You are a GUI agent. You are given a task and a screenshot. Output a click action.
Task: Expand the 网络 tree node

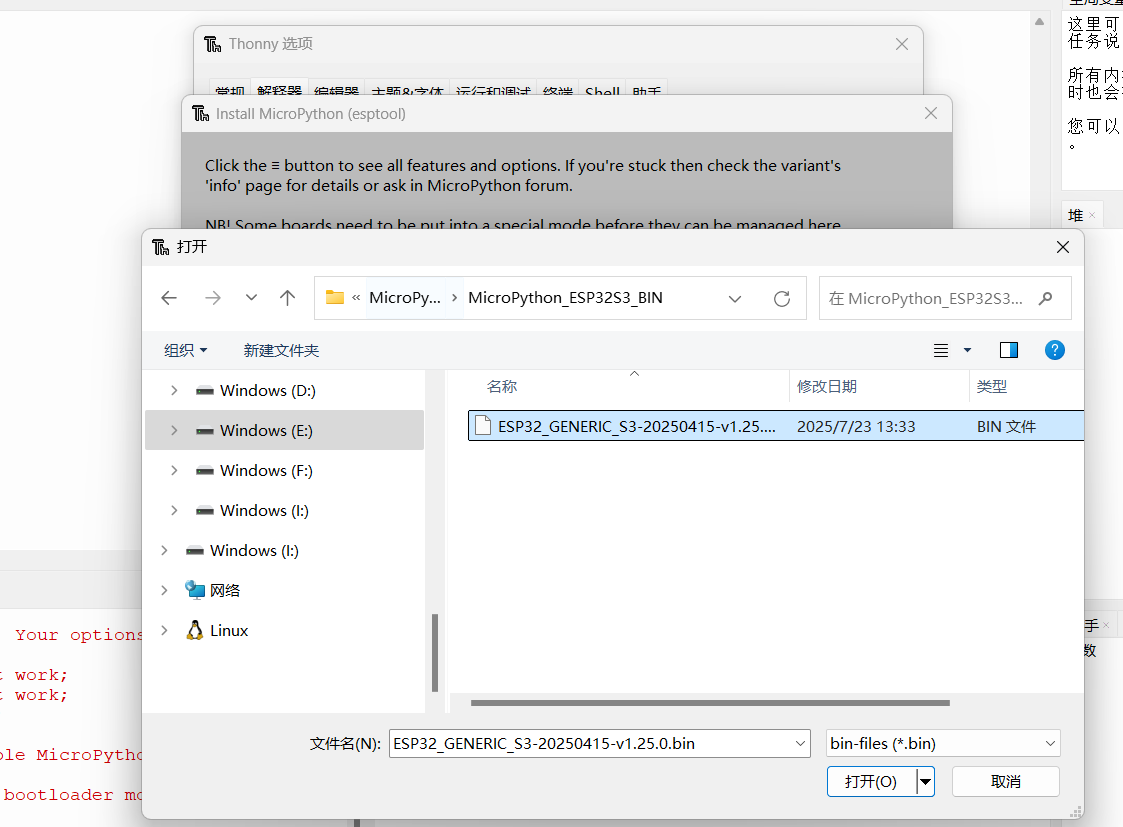click(x=164, y=591)
